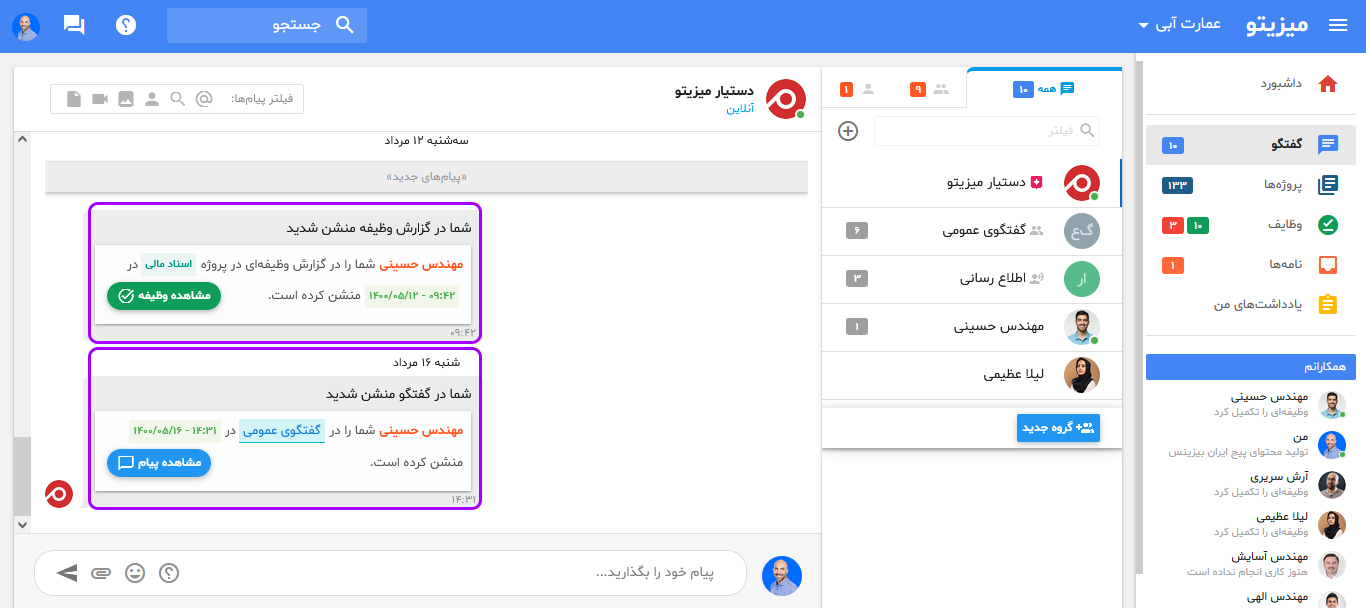Filter messages by person icon
1366x608 pixels.
point(152,99)
